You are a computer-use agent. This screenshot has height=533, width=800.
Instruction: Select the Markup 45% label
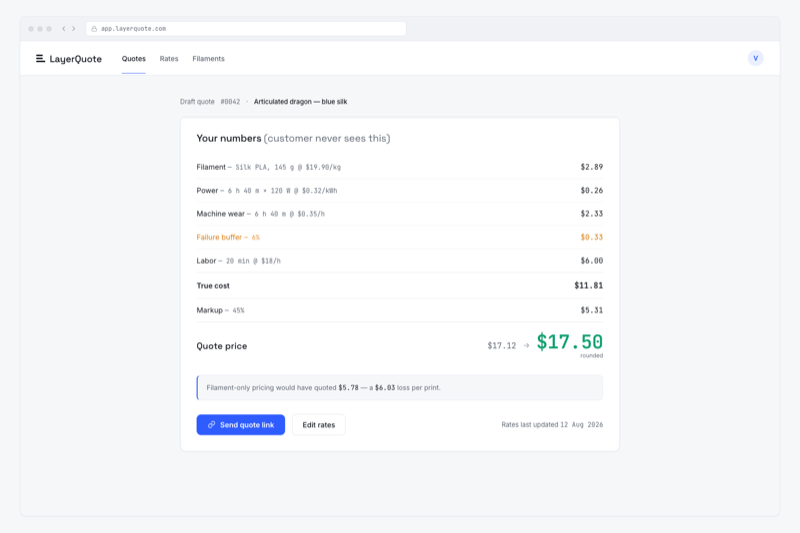coord(220,310)
